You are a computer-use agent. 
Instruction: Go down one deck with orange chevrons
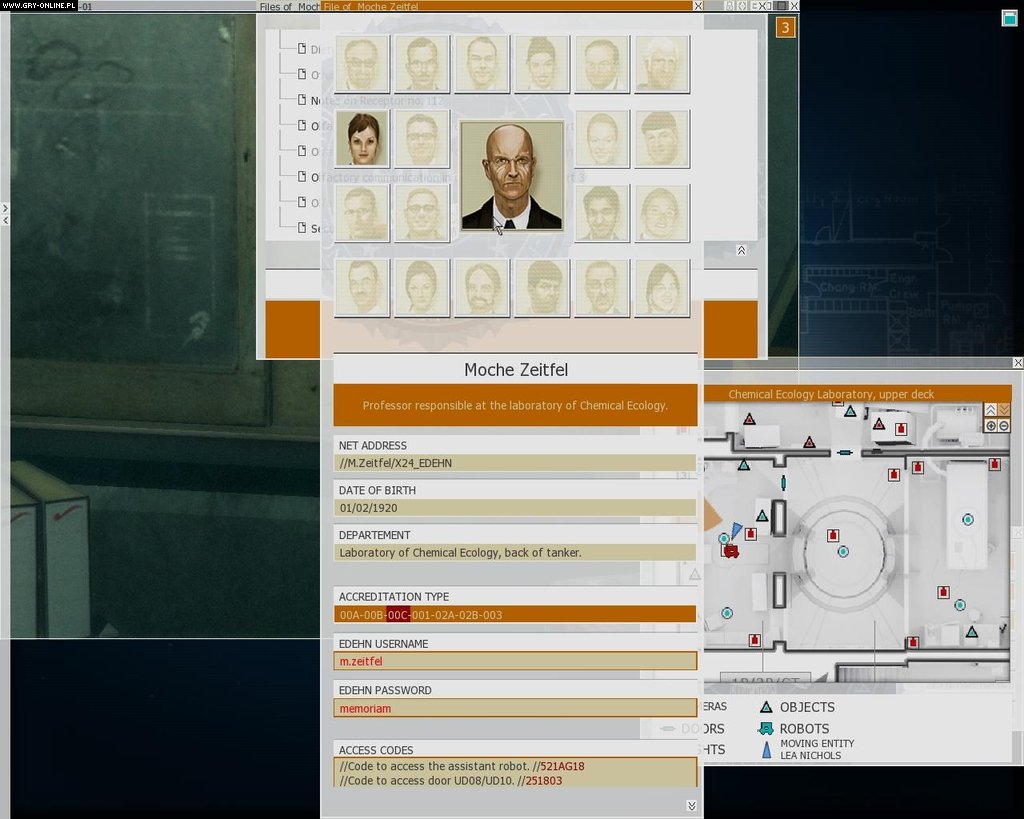[x=1004, y=410]
